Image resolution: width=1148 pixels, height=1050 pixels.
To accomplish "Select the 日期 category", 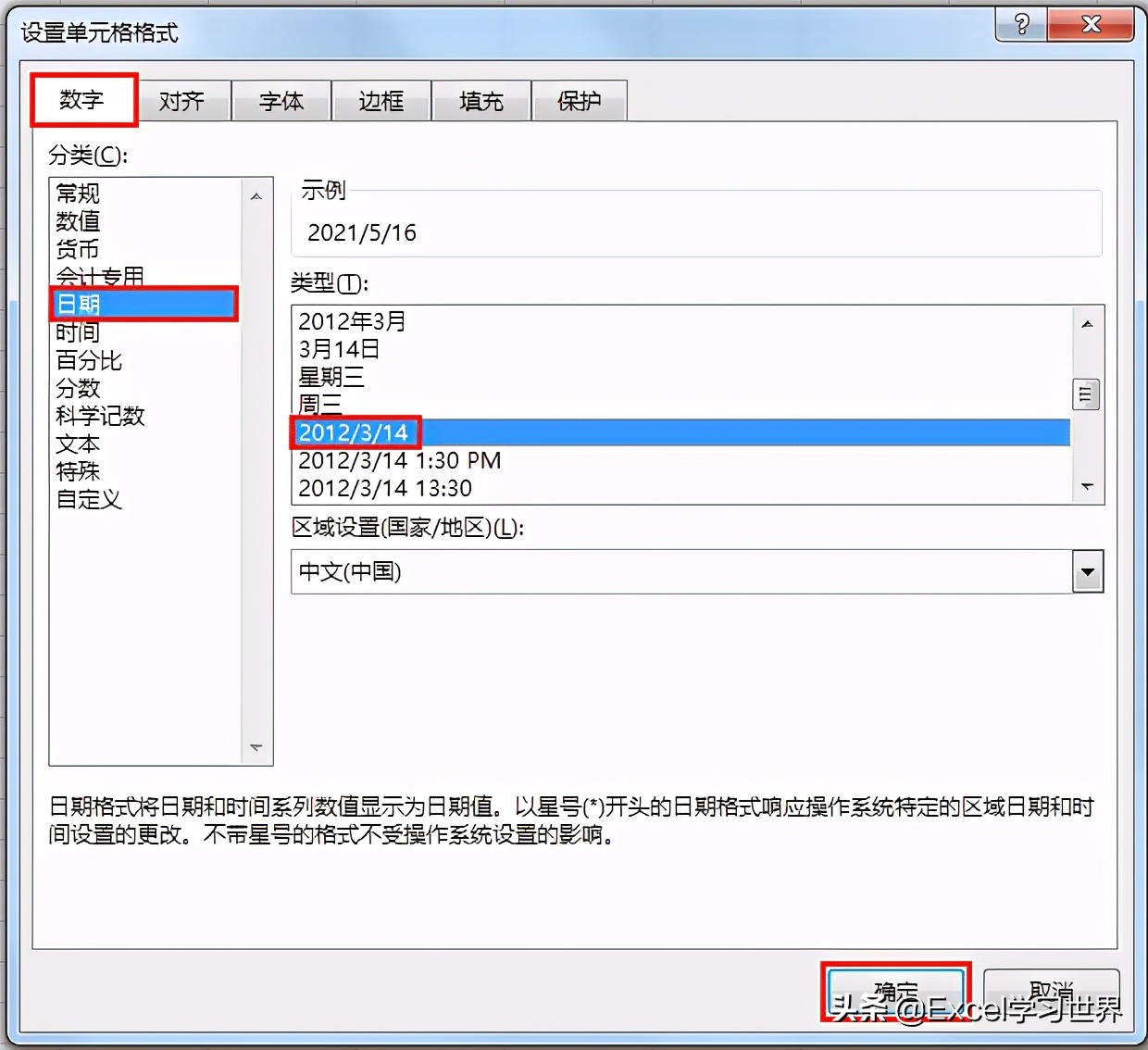I will pos(79,304).
